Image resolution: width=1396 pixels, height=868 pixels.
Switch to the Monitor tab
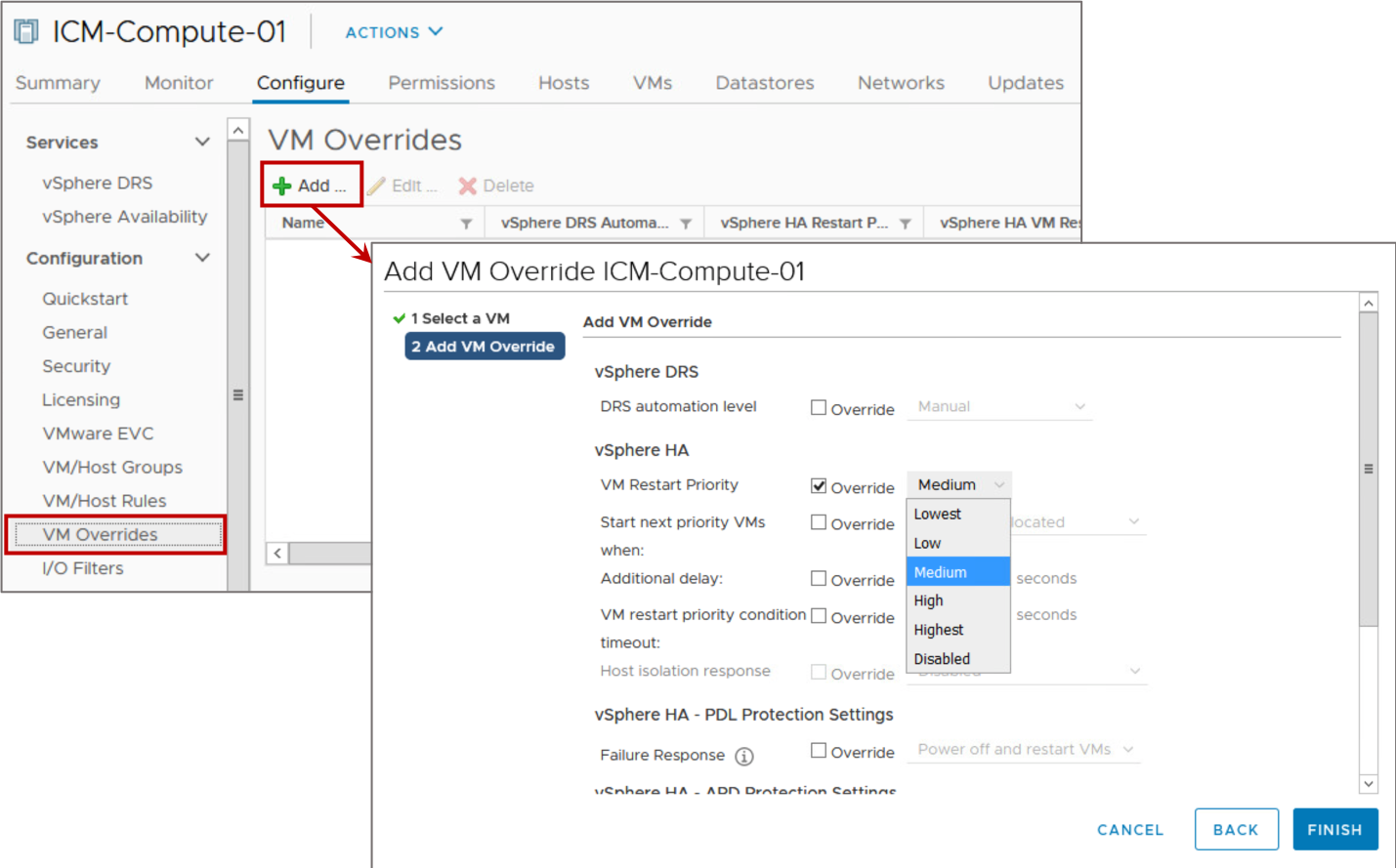[x=179, y=83]
